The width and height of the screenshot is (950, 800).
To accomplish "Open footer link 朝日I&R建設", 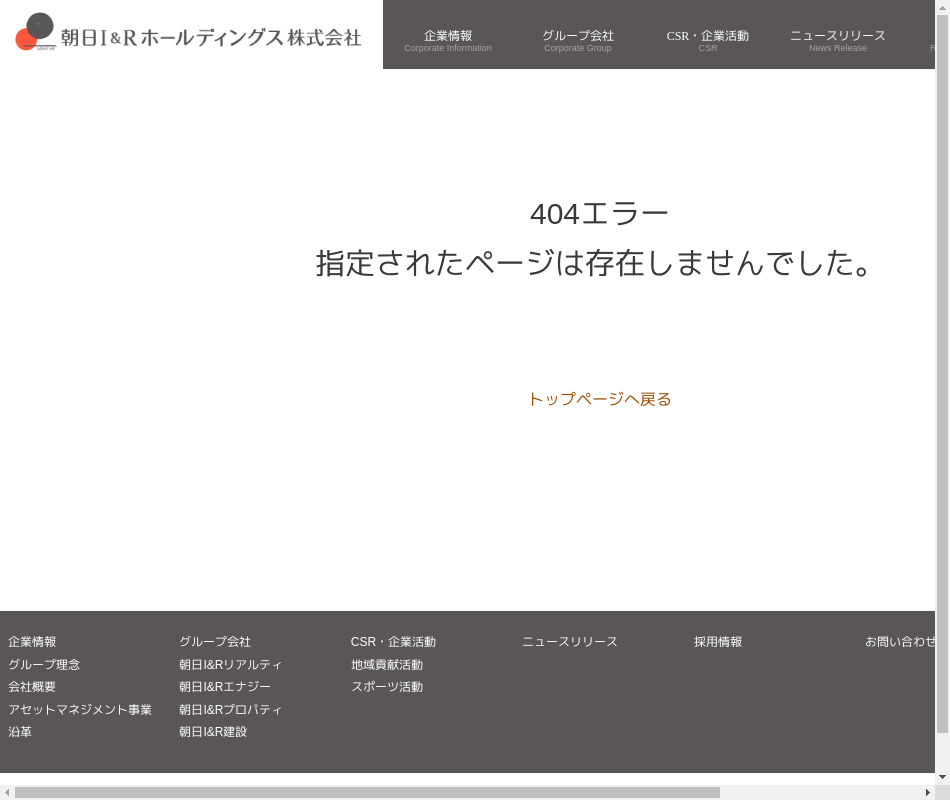I will 213,732.
